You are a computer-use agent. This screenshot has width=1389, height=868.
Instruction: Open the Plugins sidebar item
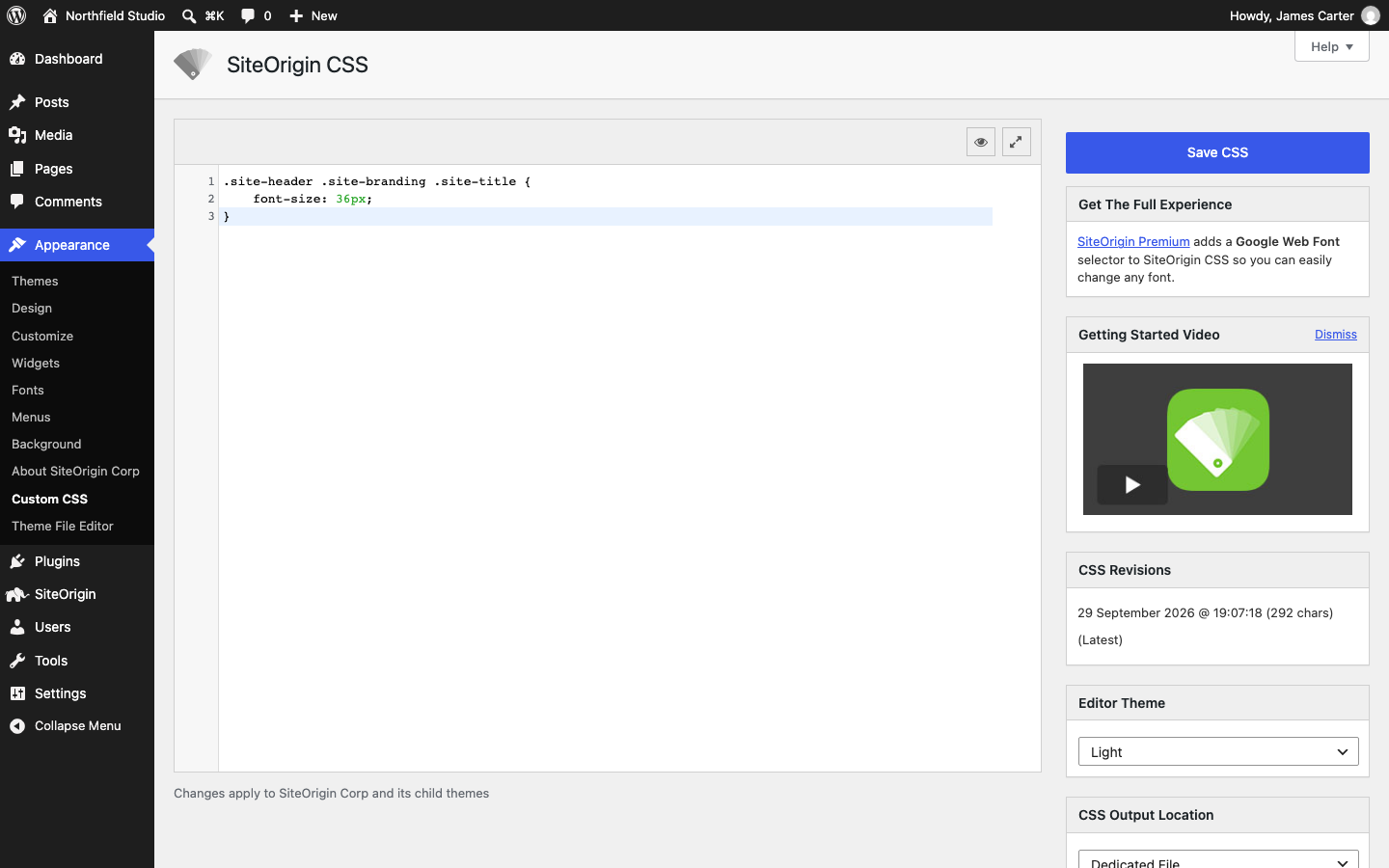[77, 561]
